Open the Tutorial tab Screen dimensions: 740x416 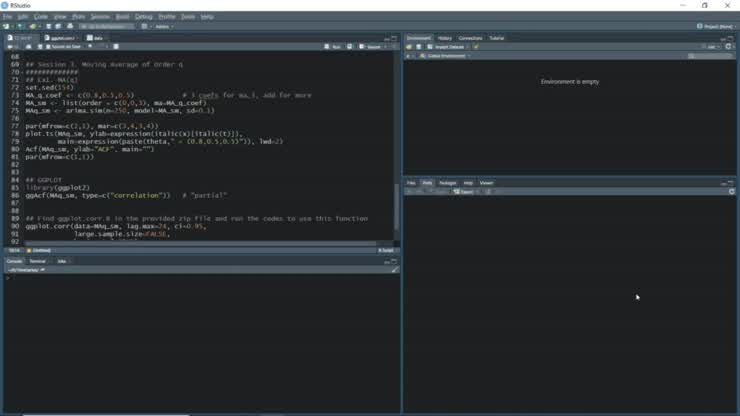pyautogui.click(x=496, y=38)
